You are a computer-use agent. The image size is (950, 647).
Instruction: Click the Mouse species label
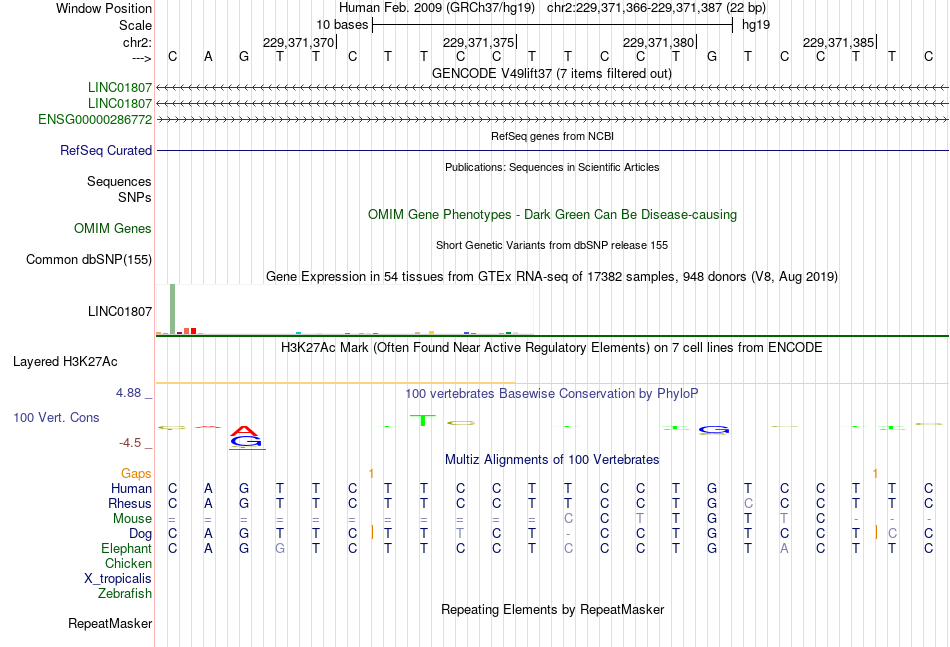(132, 519)
